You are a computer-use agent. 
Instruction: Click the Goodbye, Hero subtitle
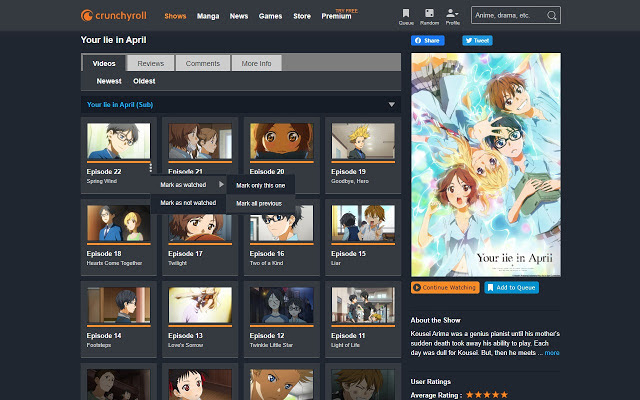click(350, 181)
